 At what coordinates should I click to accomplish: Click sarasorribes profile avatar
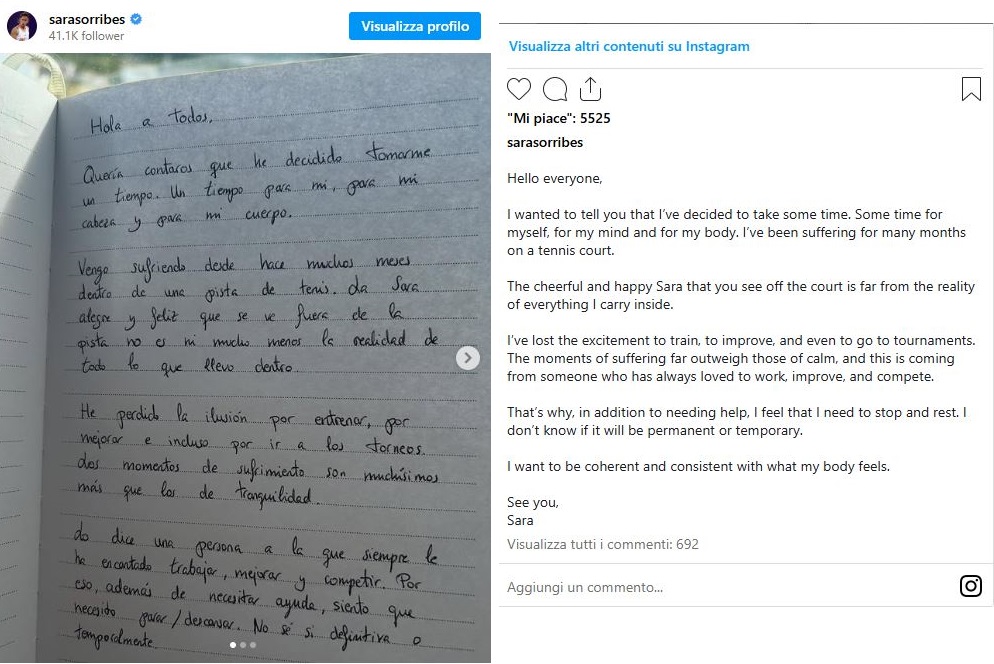(22, 27)
